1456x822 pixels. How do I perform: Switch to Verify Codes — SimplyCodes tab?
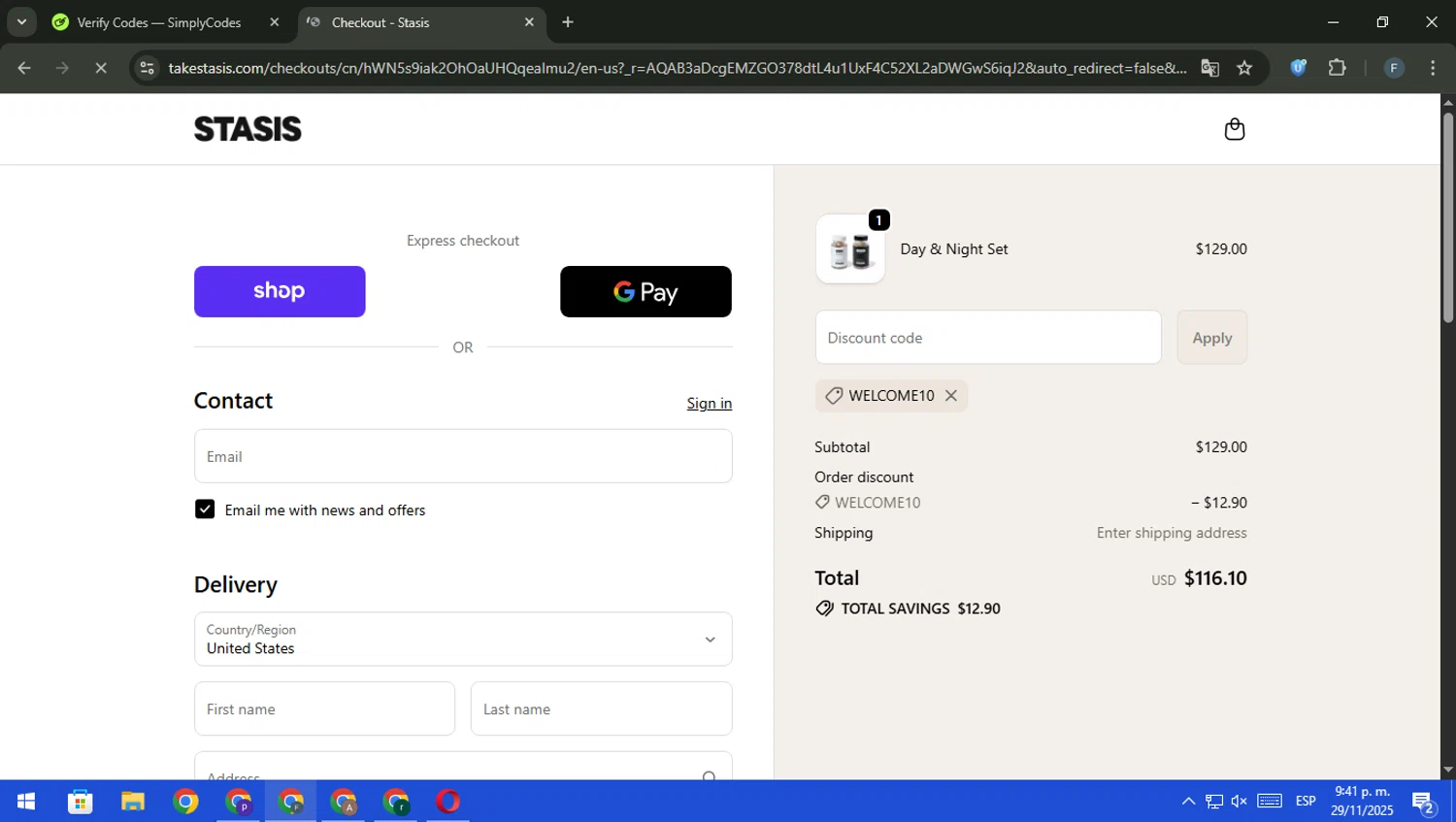[159, 22]
